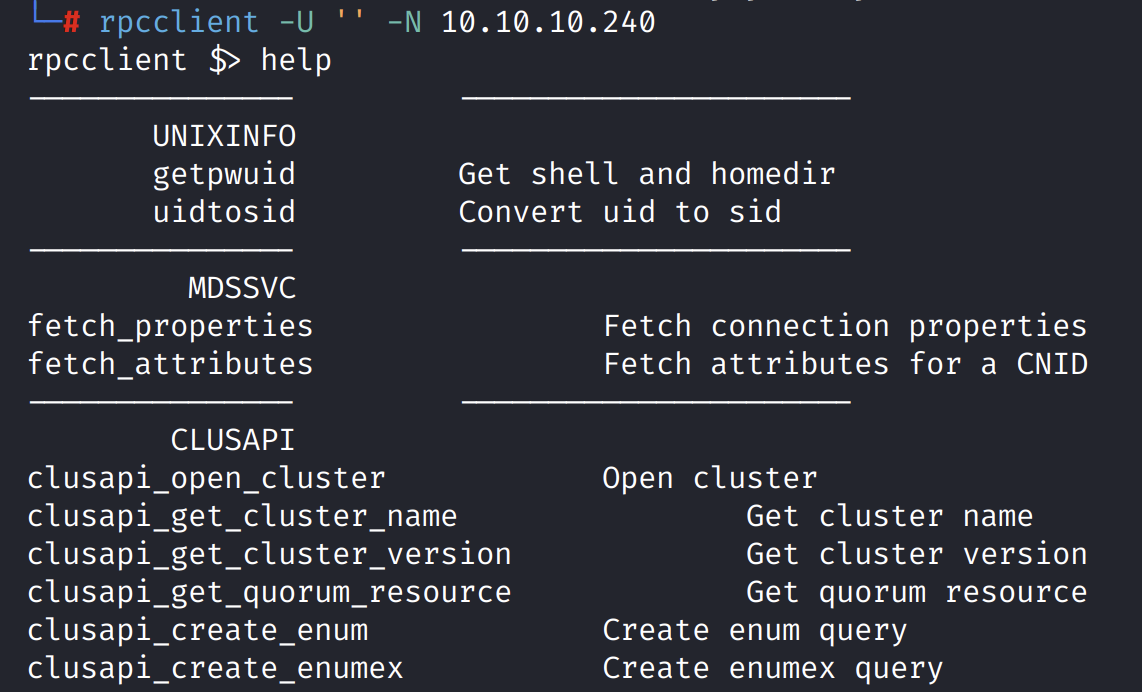Select the clusapi_get_quorum_resource command
This screenshot has width=1142, height=692.
(x=269, y=592)
